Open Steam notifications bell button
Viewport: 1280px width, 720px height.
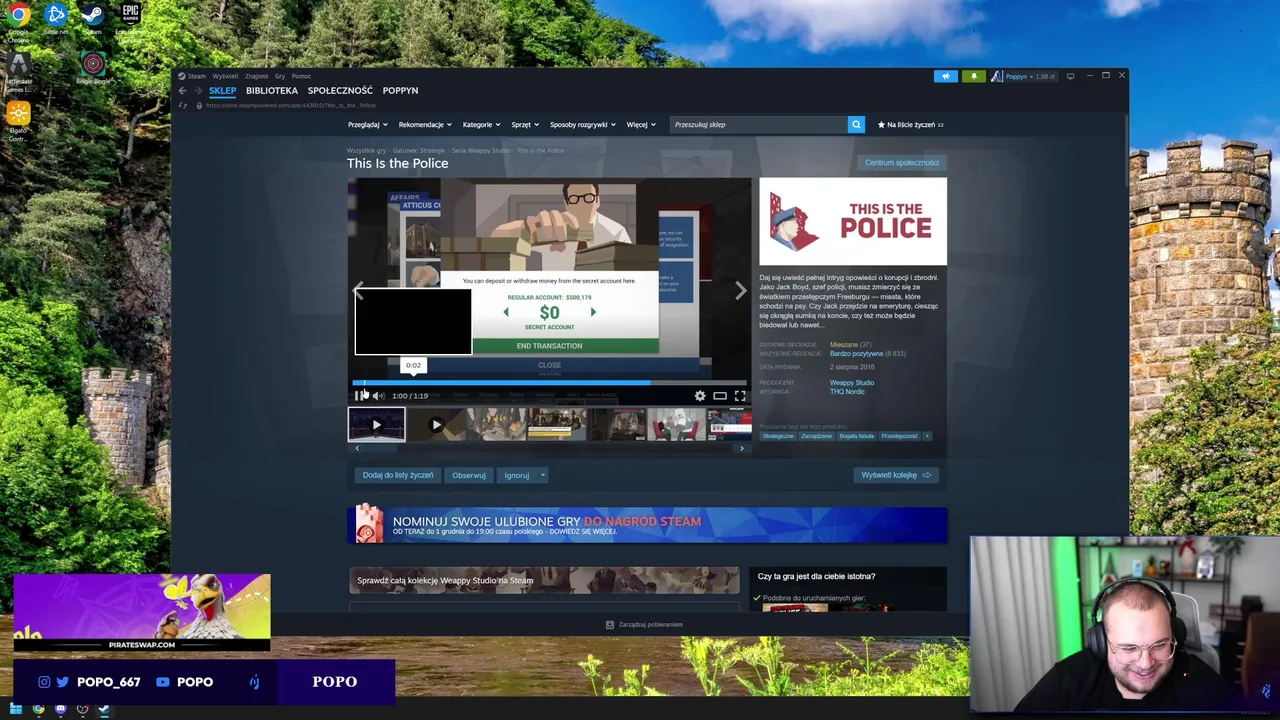(x=973, y=76)
